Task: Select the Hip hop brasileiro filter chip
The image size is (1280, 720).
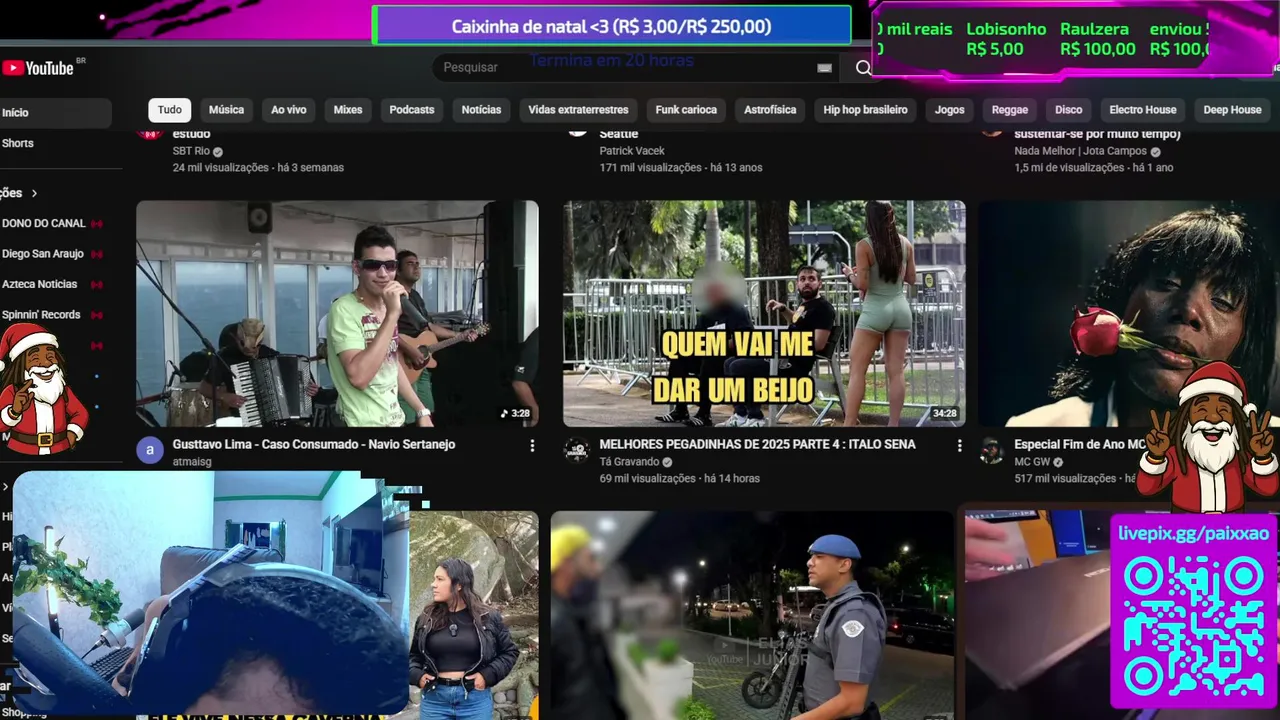Action: (x=866, y=110)
